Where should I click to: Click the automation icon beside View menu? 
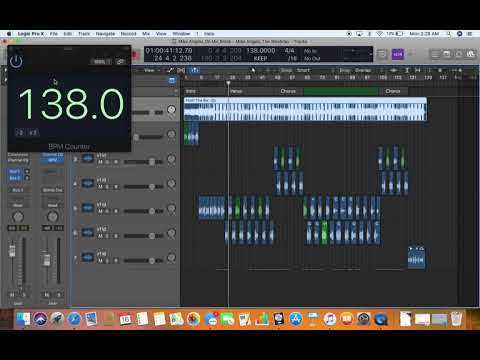click(170, 70)
